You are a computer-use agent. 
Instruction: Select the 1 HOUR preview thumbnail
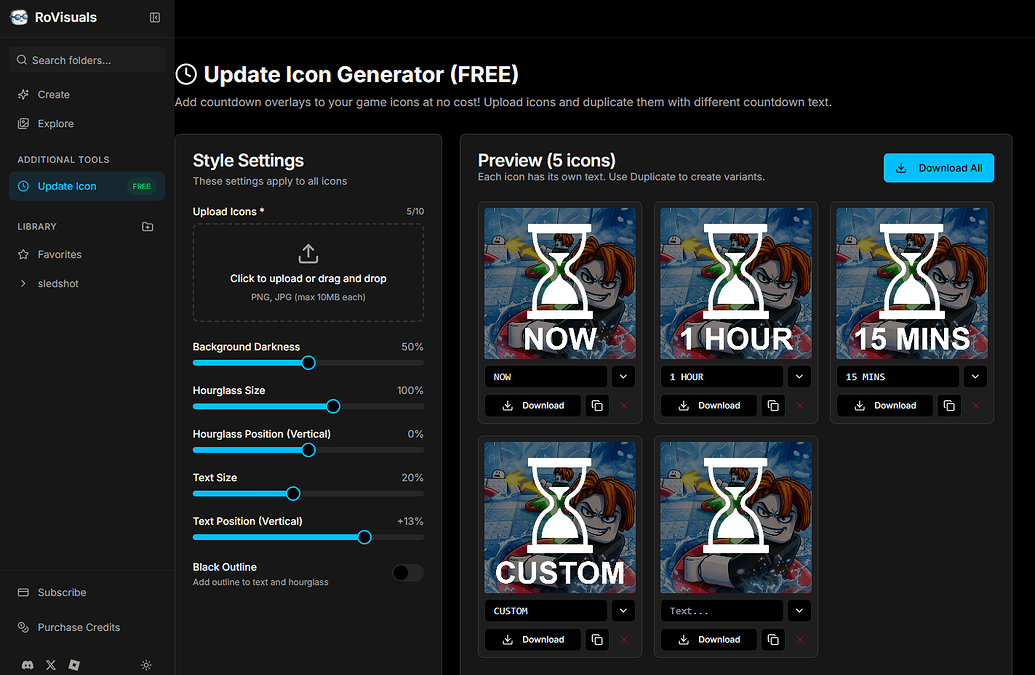[736, 284]
